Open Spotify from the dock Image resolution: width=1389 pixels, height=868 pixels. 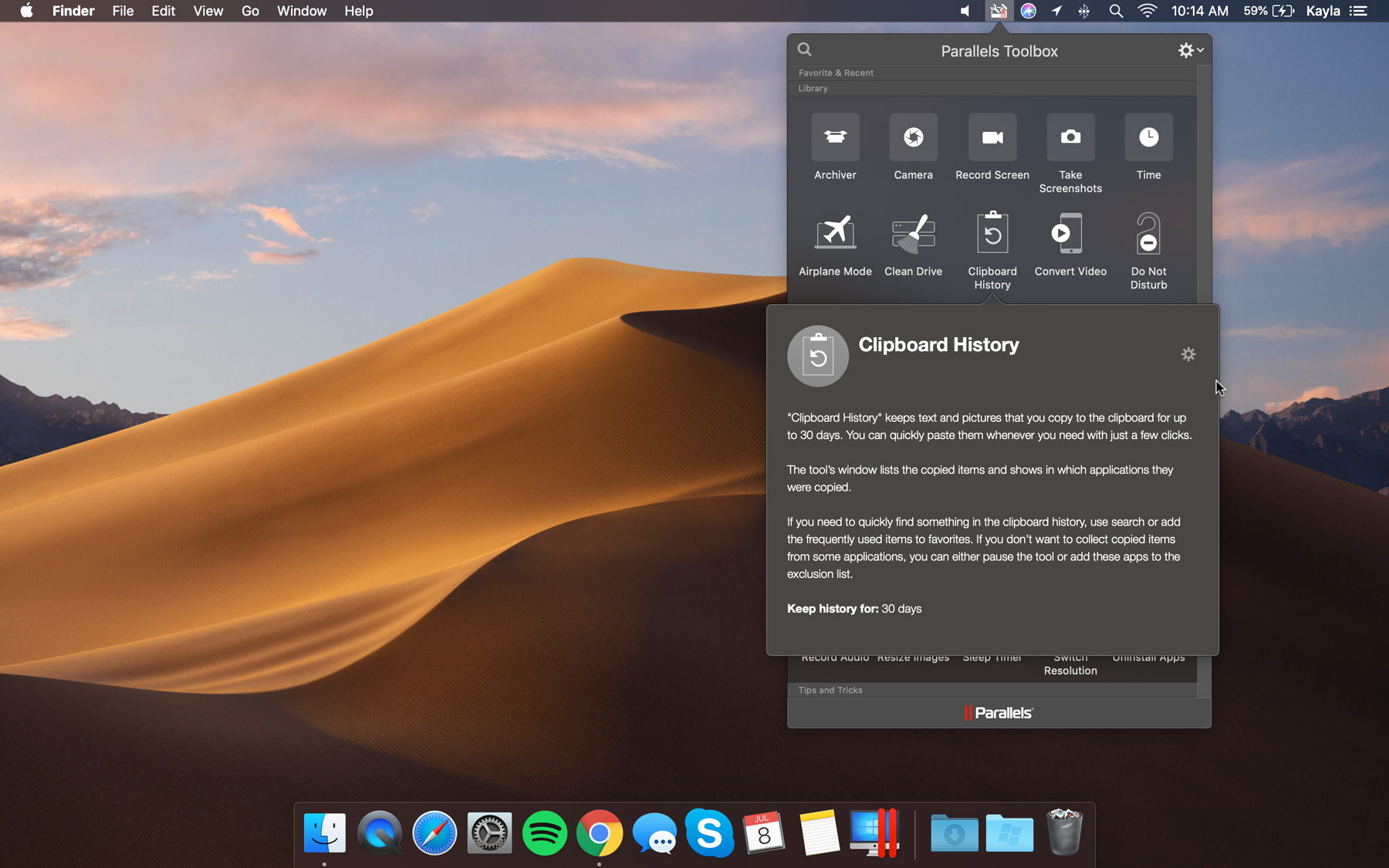[544, 833]
